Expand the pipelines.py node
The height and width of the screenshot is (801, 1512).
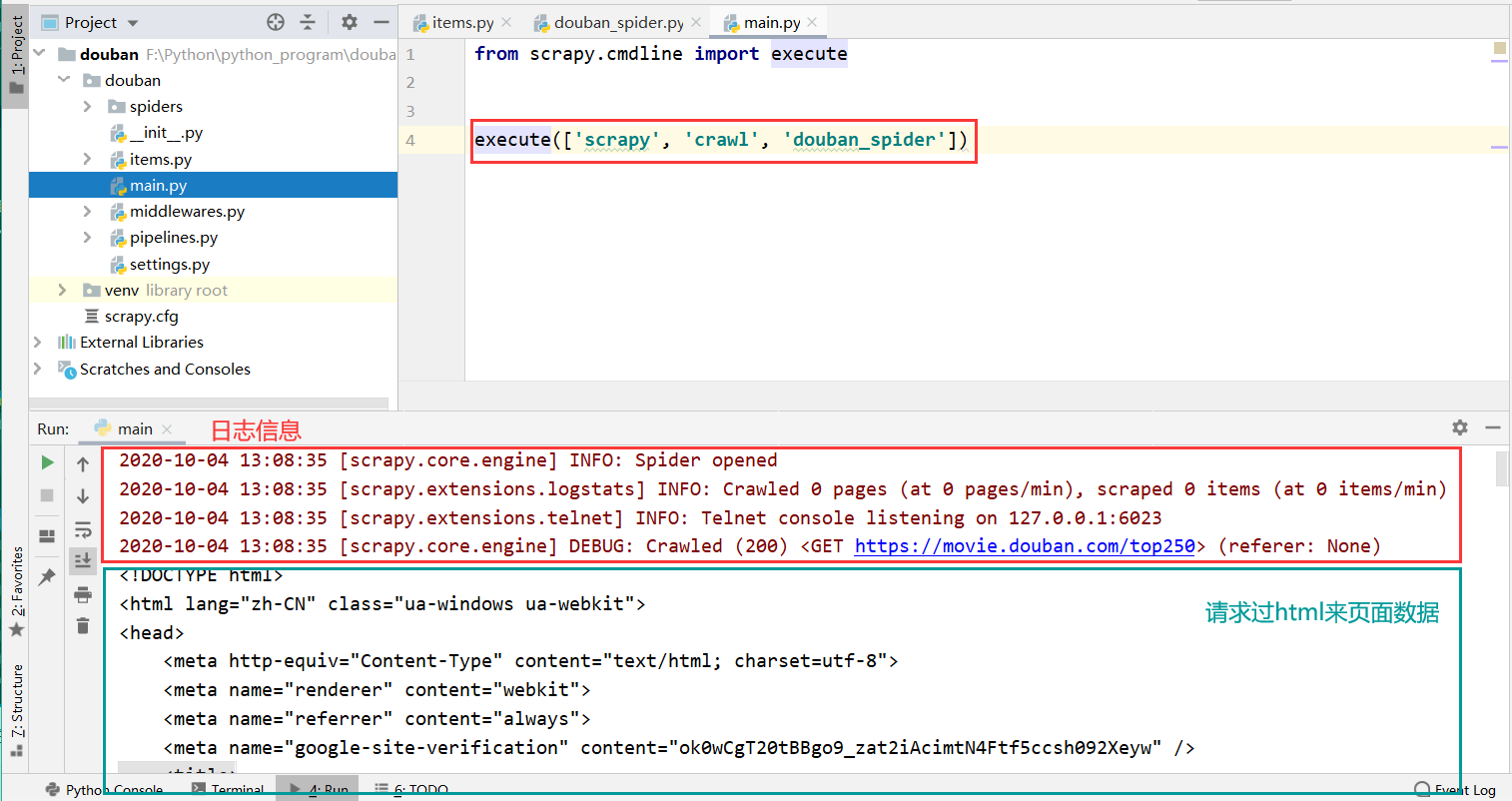pos(88,237)
